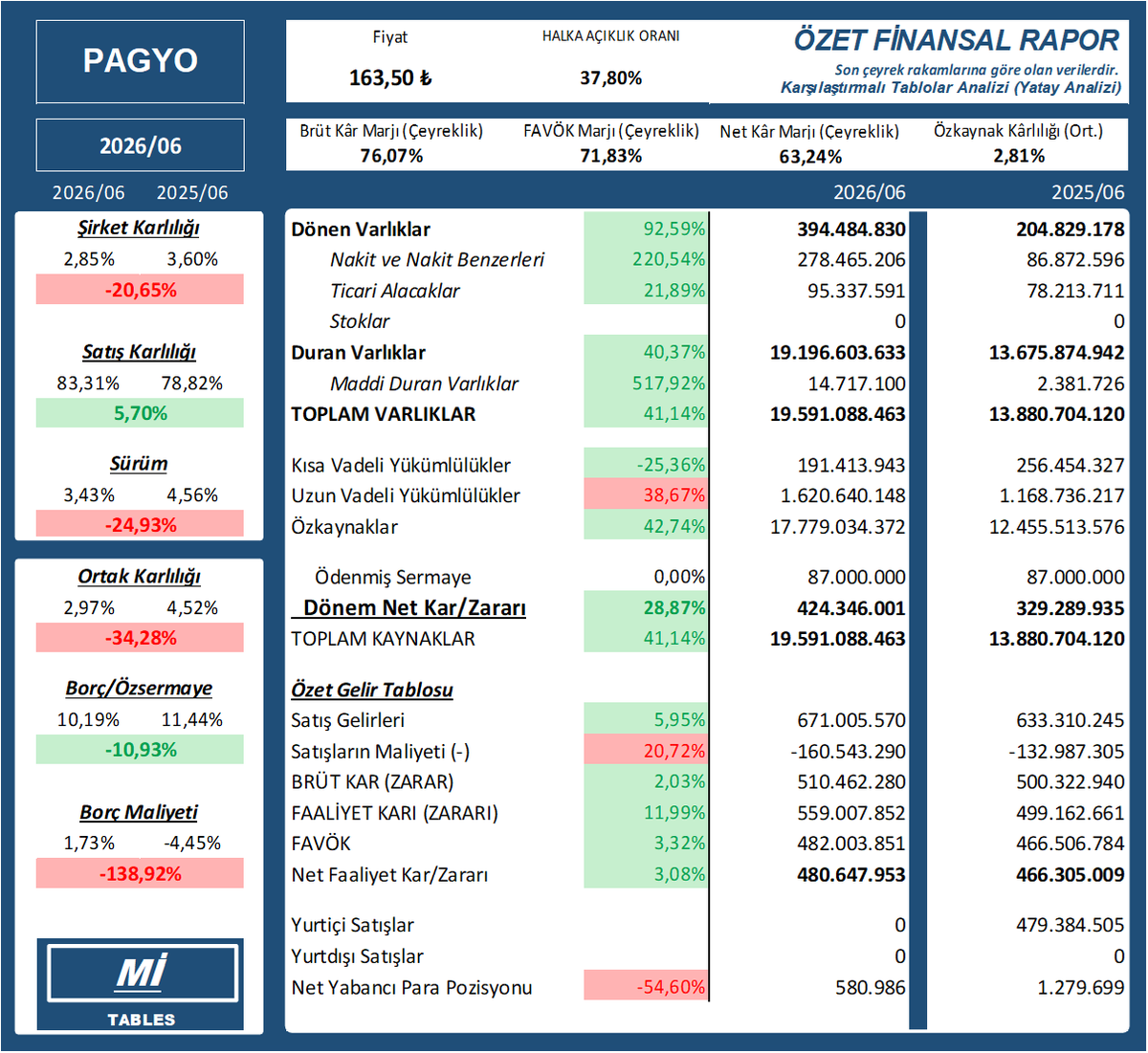The height and width of the screenshot is (1053, 1148).
Task: Click the 37,80% free float value
Action: click(610, 77)
